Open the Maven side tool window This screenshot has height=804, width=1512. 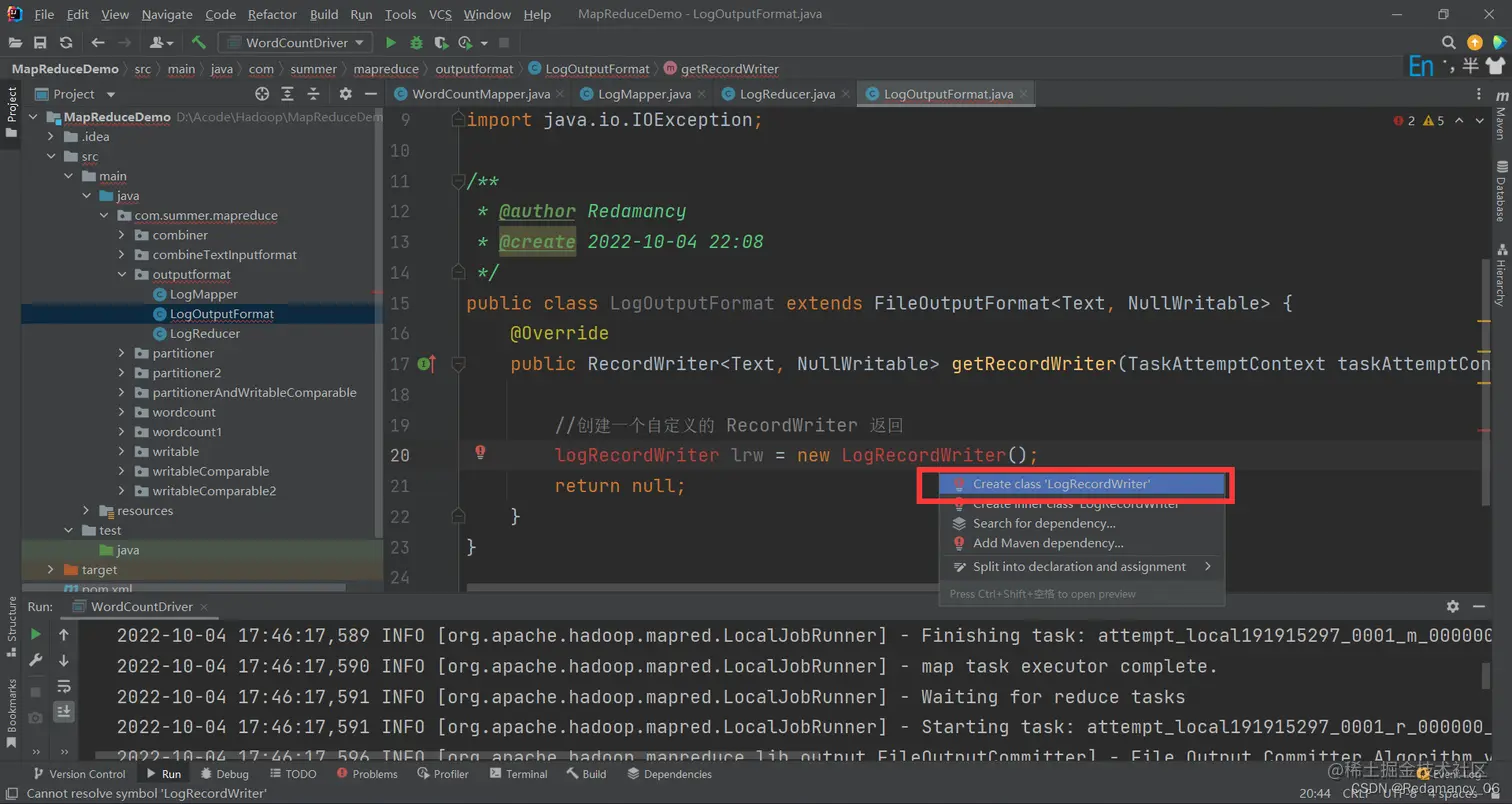[1500, 116]
